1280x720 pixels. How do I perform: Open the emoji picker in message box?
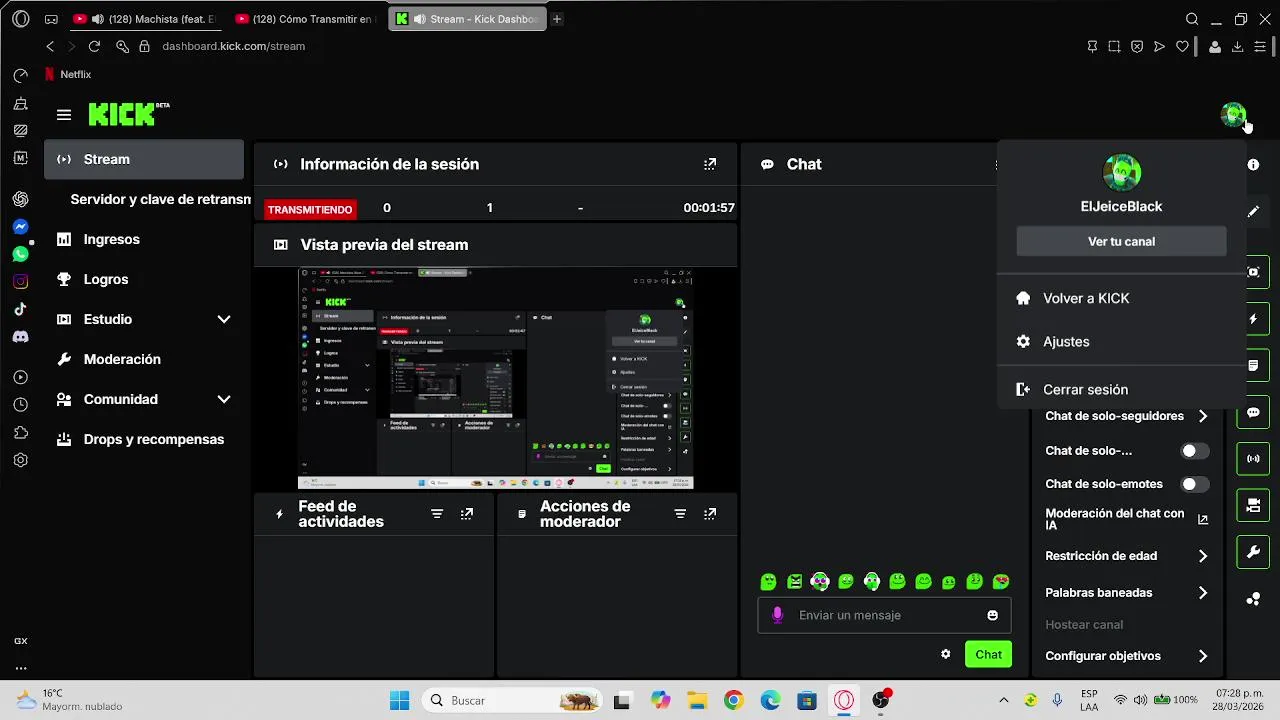click(x=993, y=615)
